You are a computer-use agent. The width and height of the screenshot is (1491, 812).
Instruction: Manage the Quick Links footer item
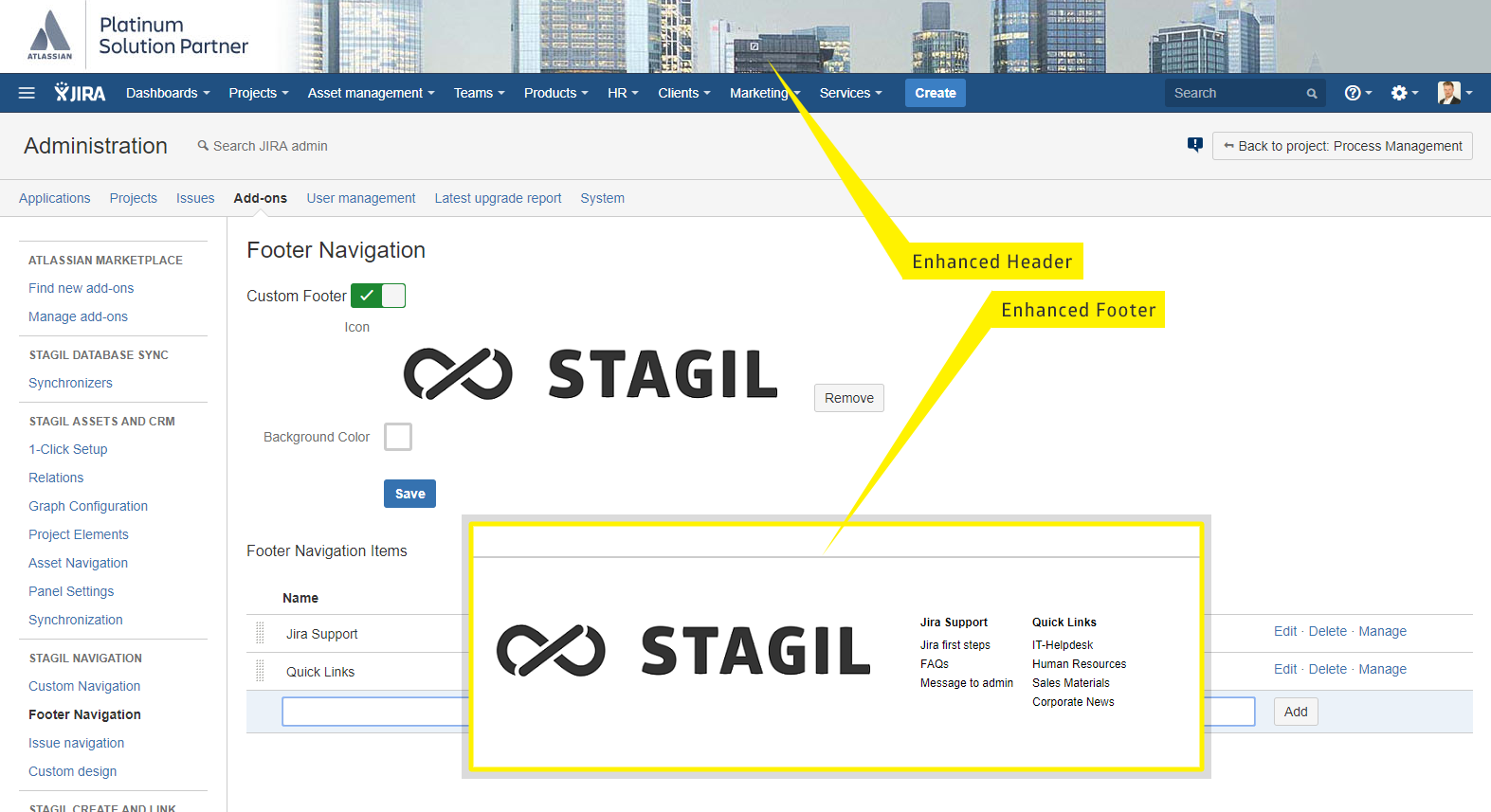pos(1383,669)
